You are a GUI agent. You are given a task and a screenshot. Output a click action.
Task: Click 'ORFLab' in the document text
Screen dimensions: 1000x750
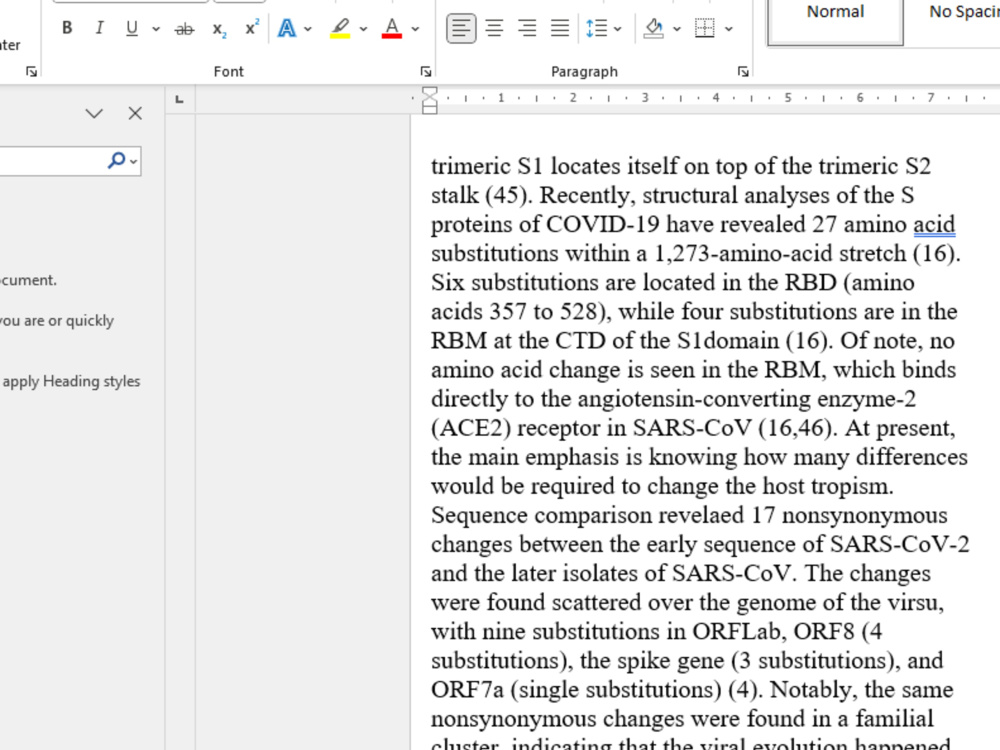coord(736,631)
